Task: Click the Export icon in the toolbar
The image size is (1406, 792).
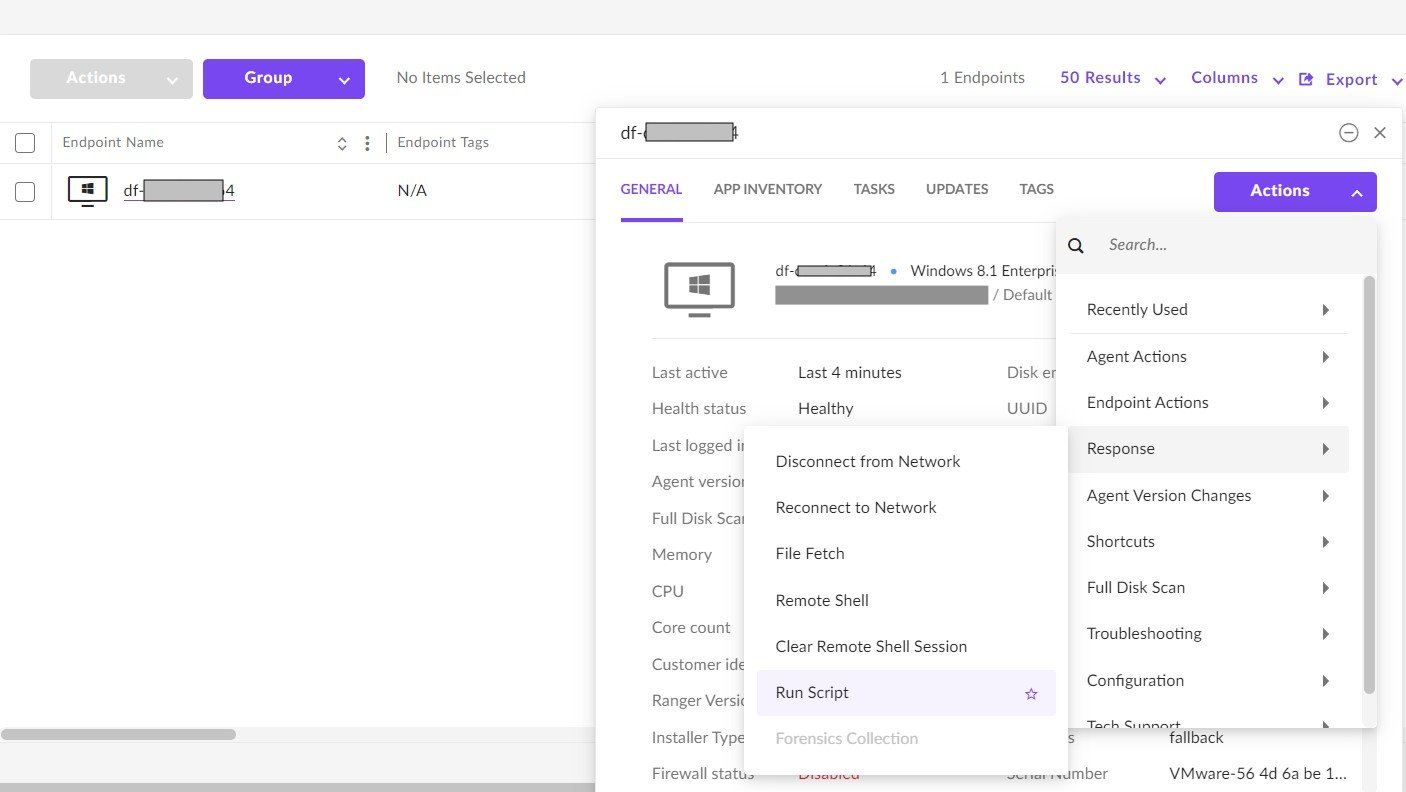Action: pos(1306,79)
